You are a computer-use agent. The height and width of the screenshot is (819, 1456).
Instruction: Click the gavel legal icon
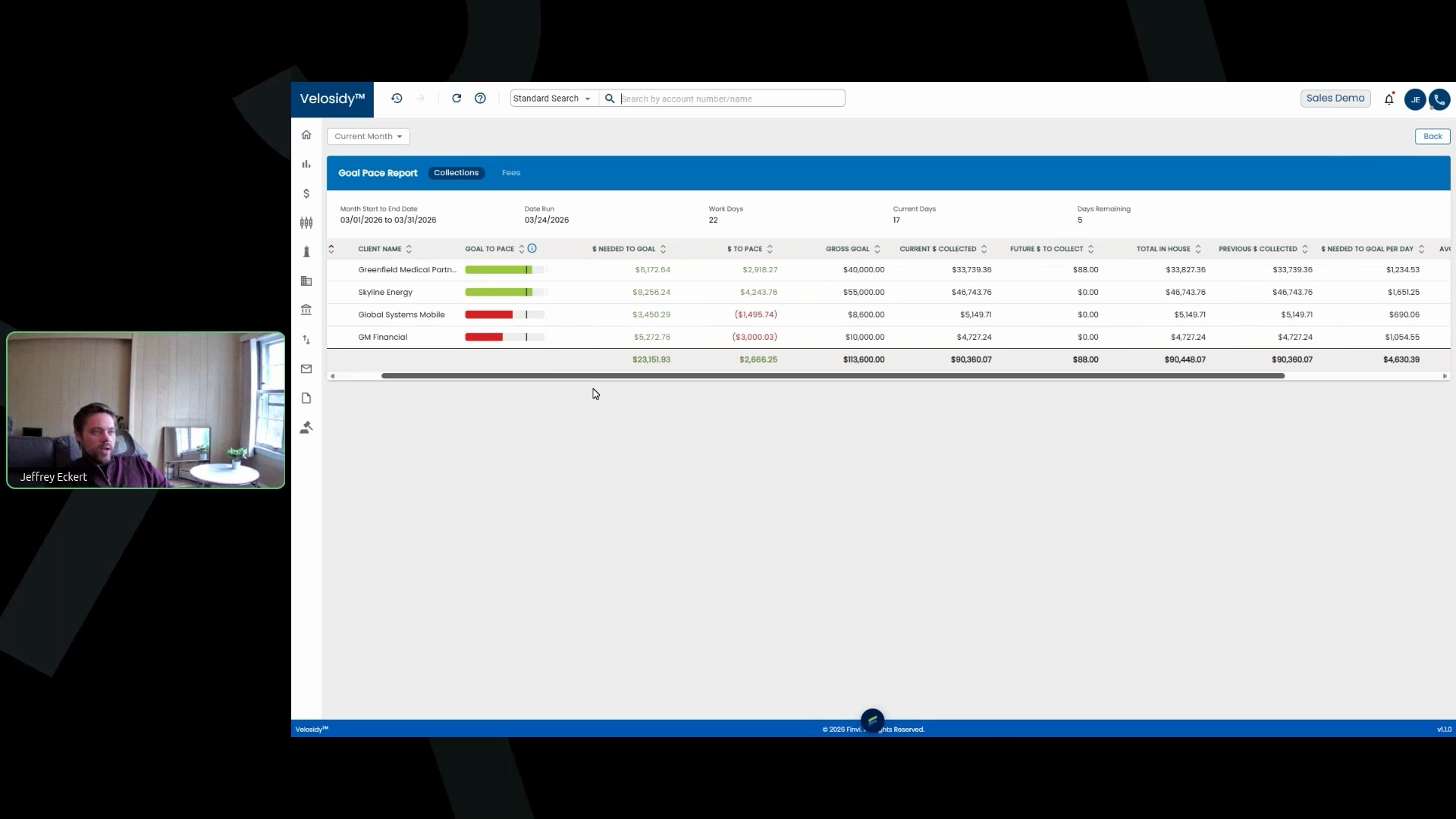[x=306, y=428]
